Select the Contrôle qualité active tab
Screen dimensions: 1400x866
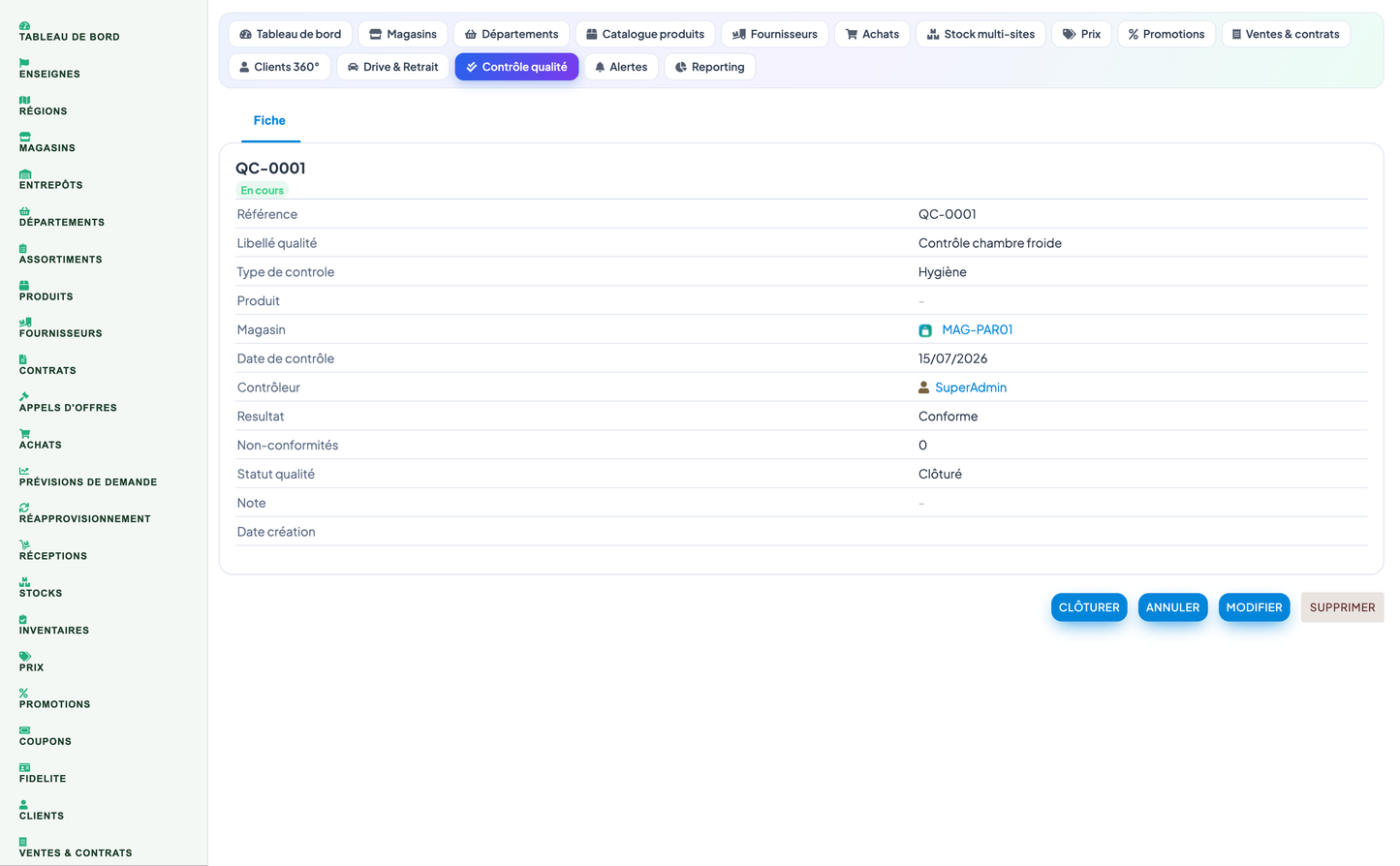coord(516,67)
